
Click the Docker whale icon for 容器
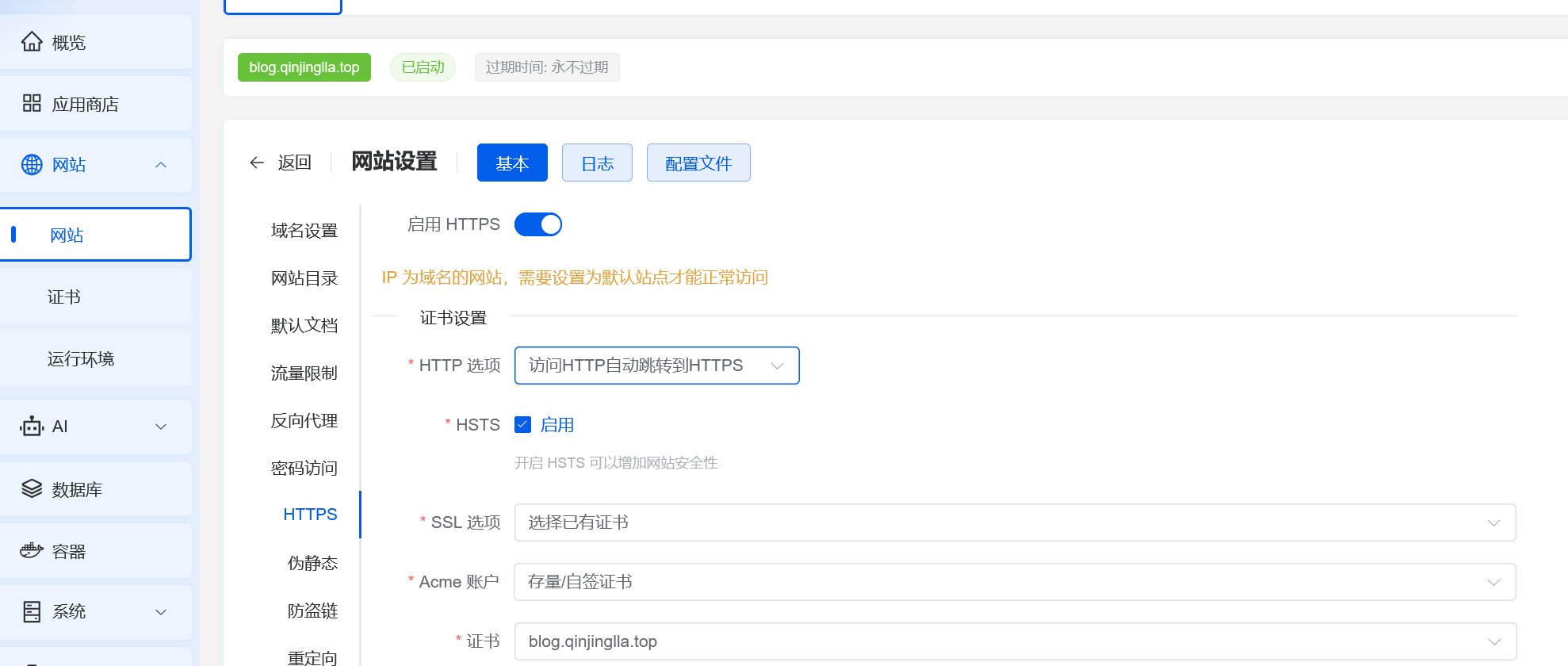32,550
